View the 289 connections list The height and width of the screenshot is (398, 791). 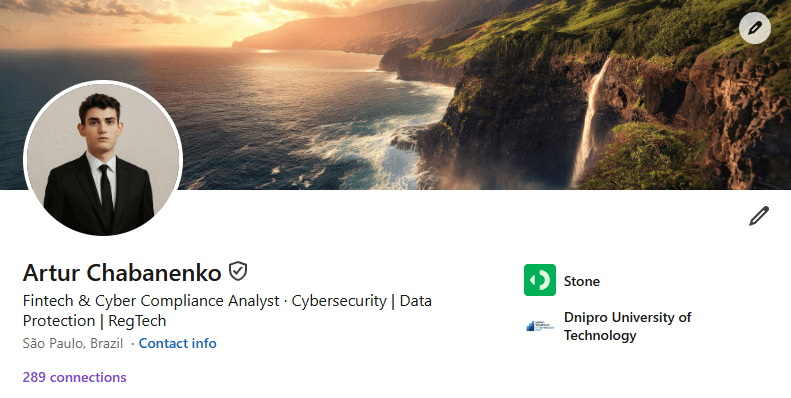coord(75,377)
